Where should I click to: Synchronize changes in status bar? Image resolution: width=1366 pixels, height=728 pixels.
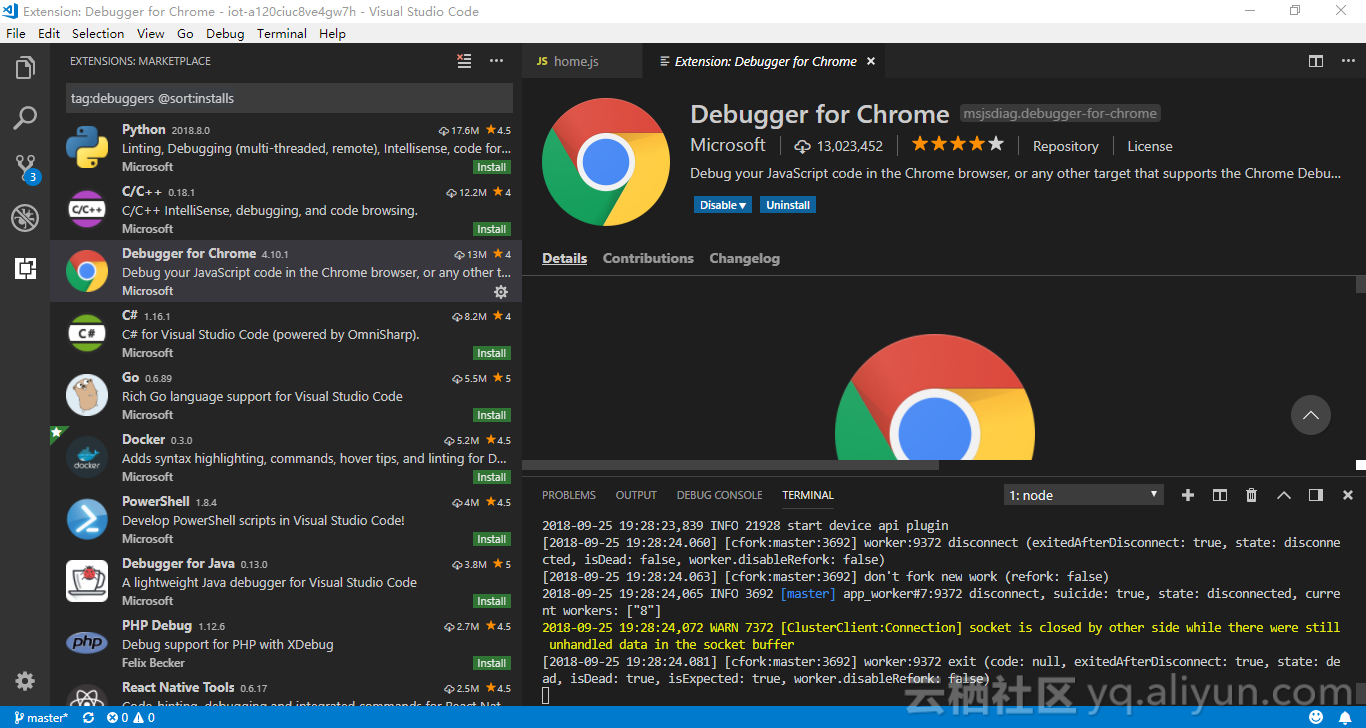click(89, 718)
